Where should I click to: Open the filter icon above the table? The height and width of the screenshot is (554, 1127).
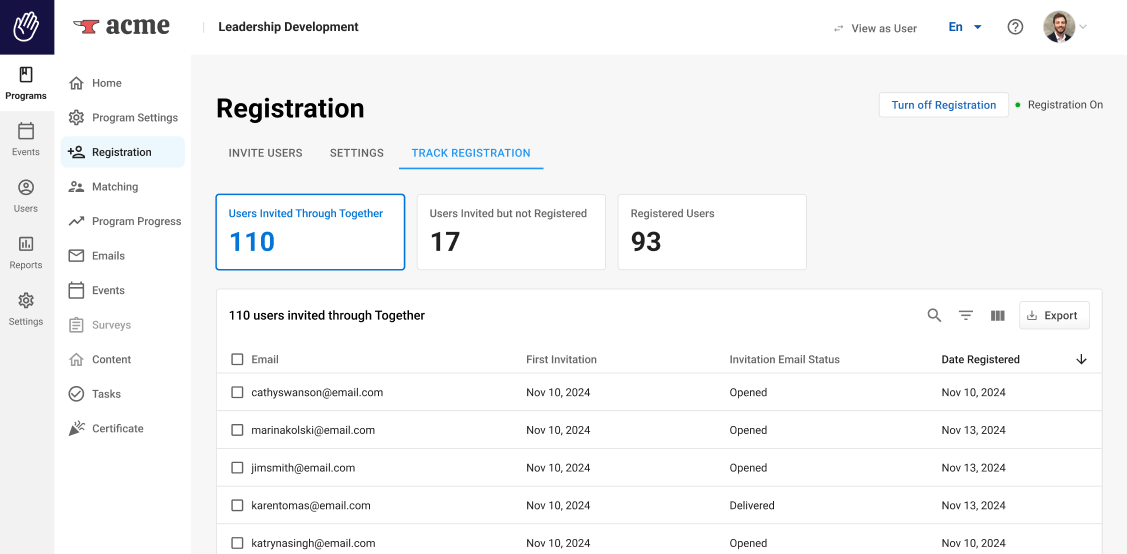966,315
